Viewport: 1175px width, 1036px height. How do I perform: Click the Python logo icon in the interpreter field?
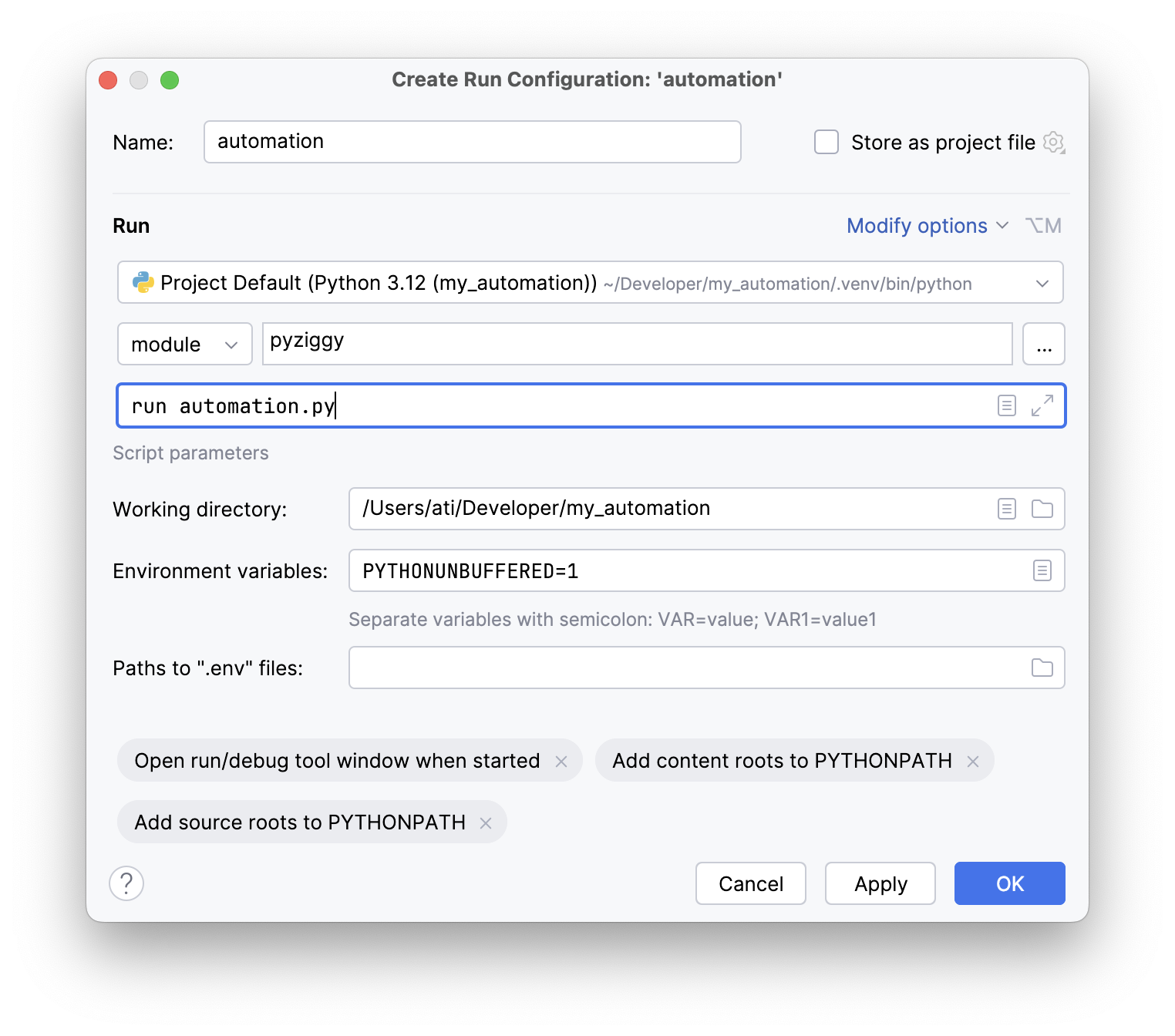[143, 282]
